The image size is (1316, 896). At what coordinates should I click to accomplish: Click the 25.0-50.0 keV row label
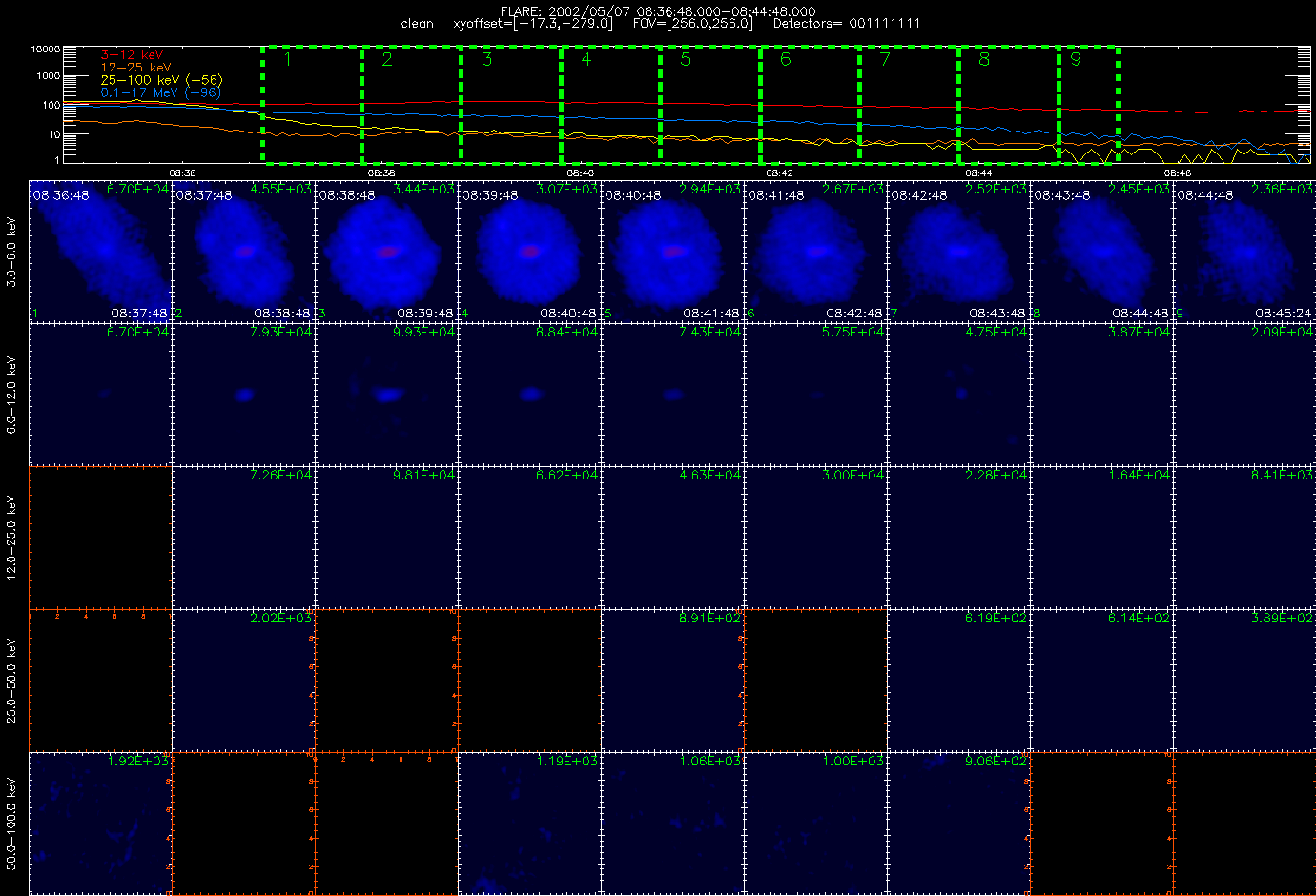click(11, 680)
